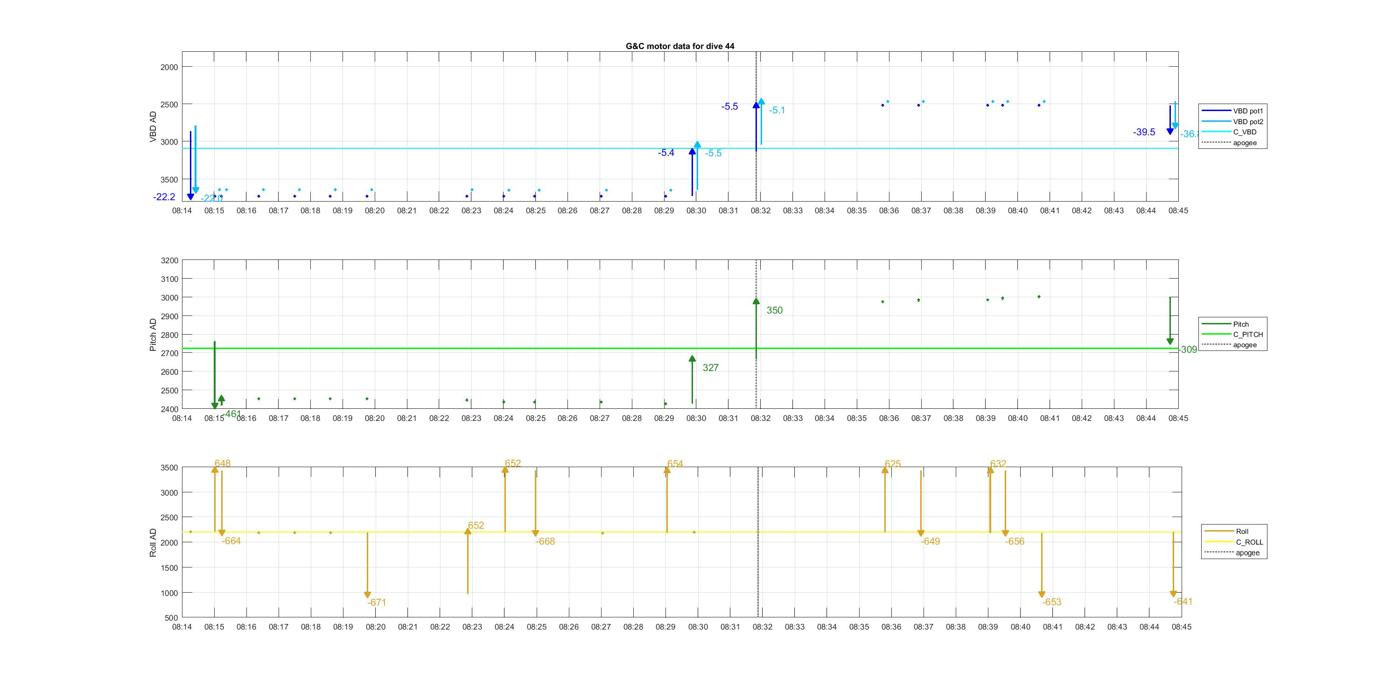Click the title "G&C motor data for dive 44"

(x=680, y=46)
